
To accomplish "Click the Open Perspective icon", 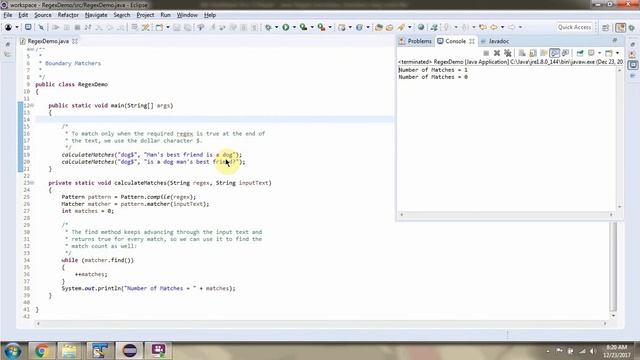I will point(606,27).
